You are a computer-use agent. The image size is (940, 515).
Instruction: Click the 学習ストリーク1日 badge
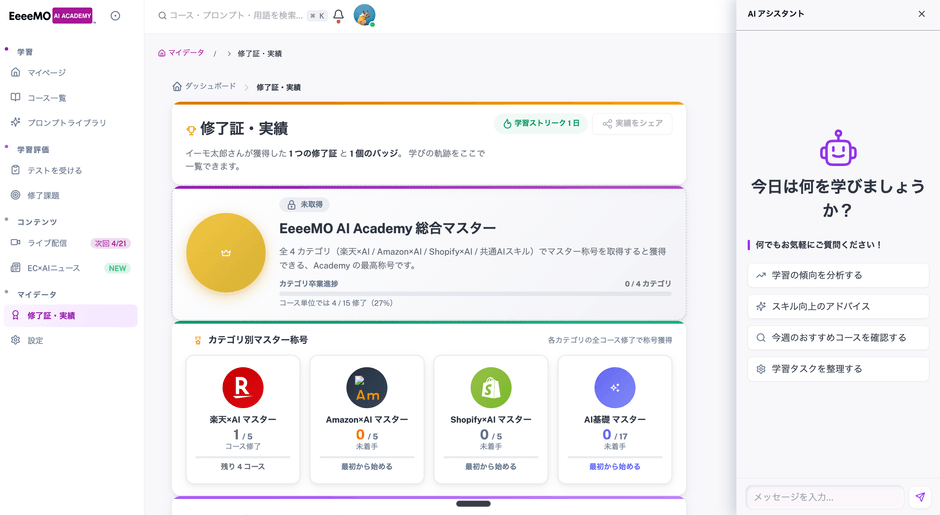pyautogui.click(x=541, y=124)
